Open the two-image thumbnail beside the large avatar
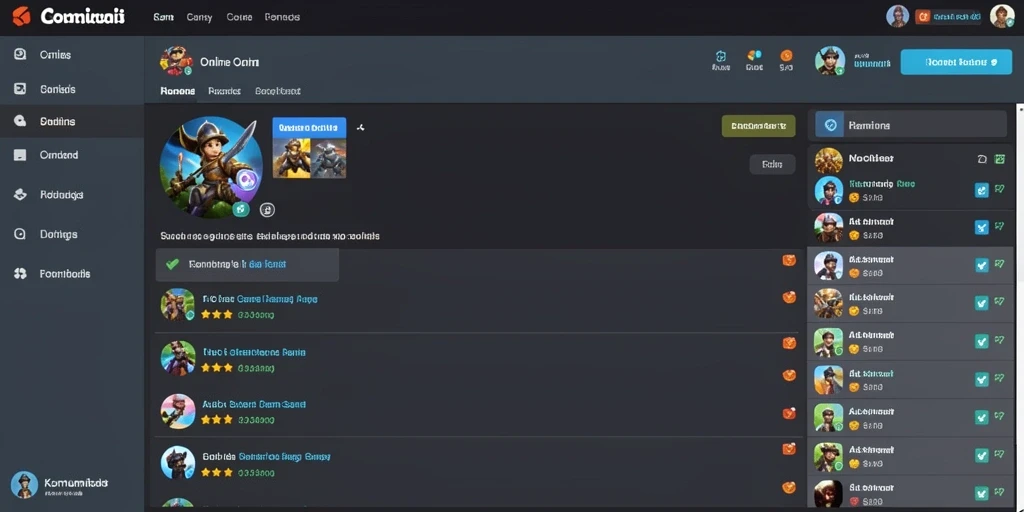The height and width of the screenshot is (512, 1024). coord(309,148)
